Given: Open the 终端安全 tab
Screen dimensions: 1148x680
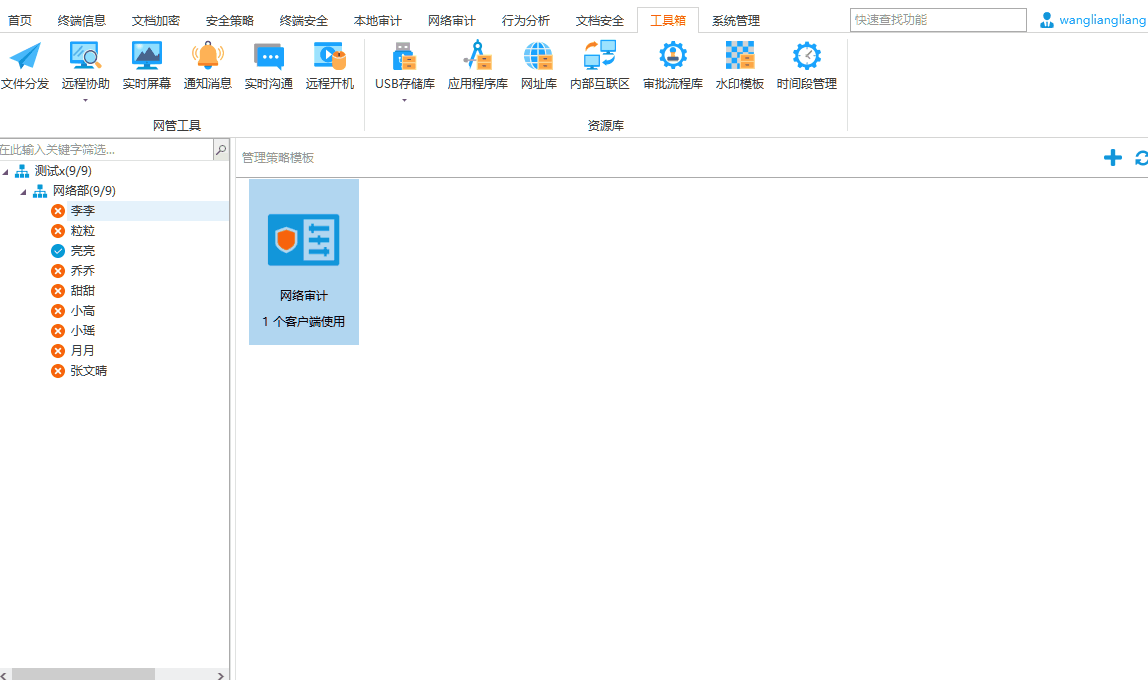Looking at the screenshot, I should [x=303, y=20].
